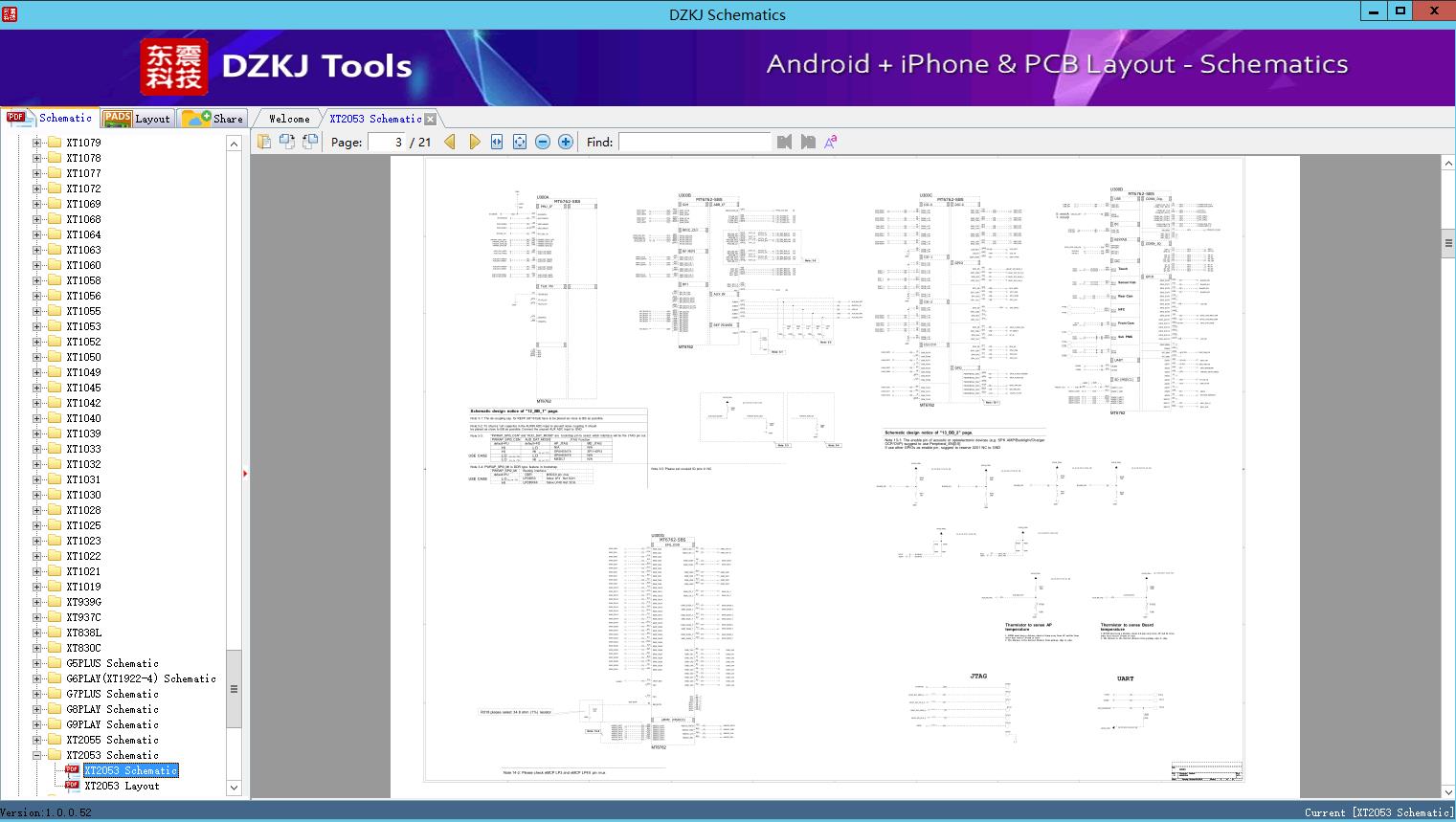Zoom out with the minus icon
1456x822 pixels.
pos(543,142)
